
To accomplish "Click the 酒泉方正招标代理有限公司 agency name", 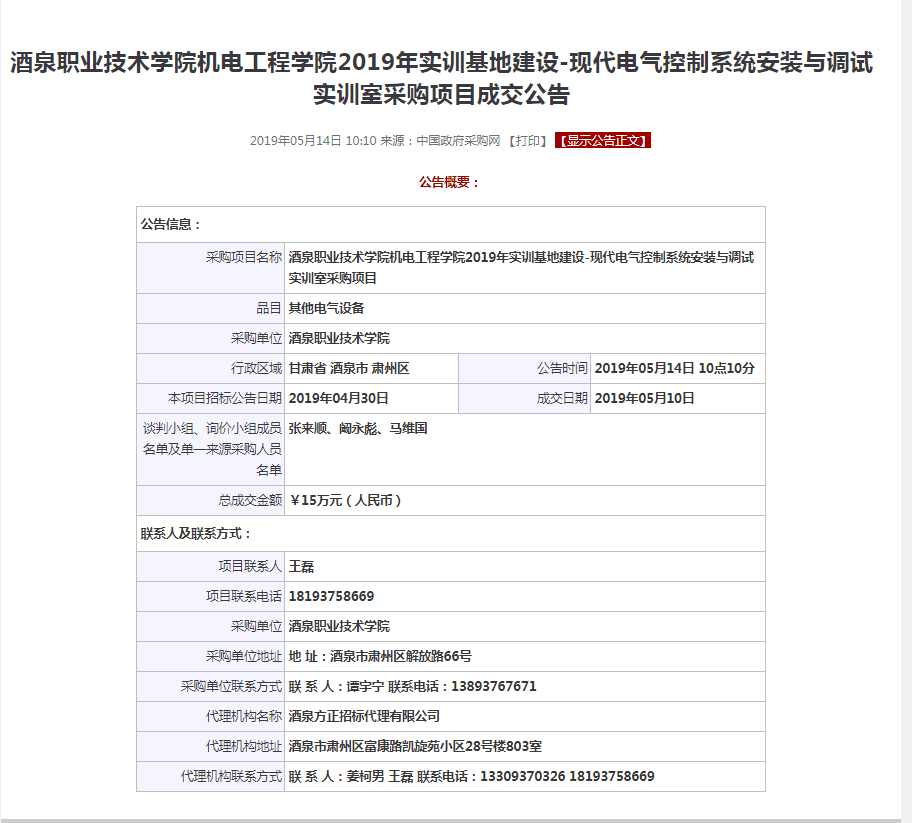I will [x=364, y=716].
